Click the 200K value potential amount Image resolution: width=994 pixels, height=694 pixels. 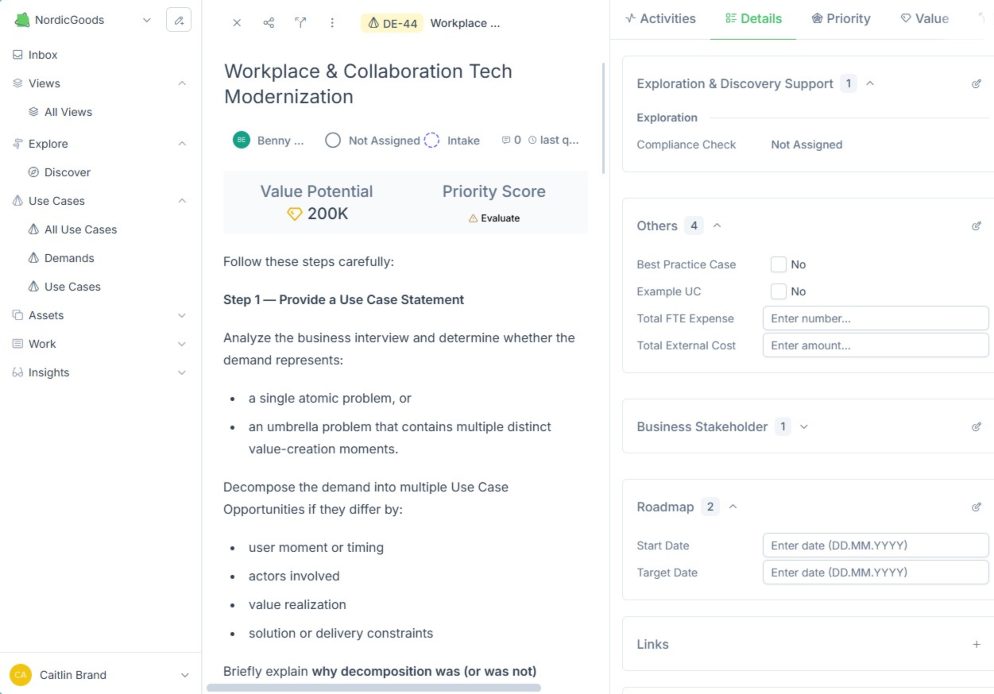pyautogui.click(x=328, y=214)
